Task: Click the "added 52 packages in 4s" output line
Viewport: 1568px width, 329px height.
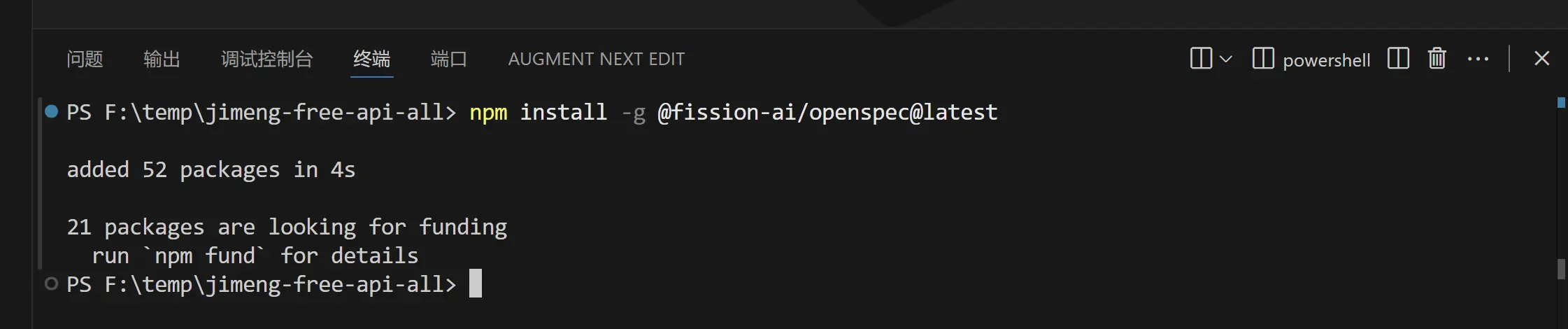Action: 211,169
